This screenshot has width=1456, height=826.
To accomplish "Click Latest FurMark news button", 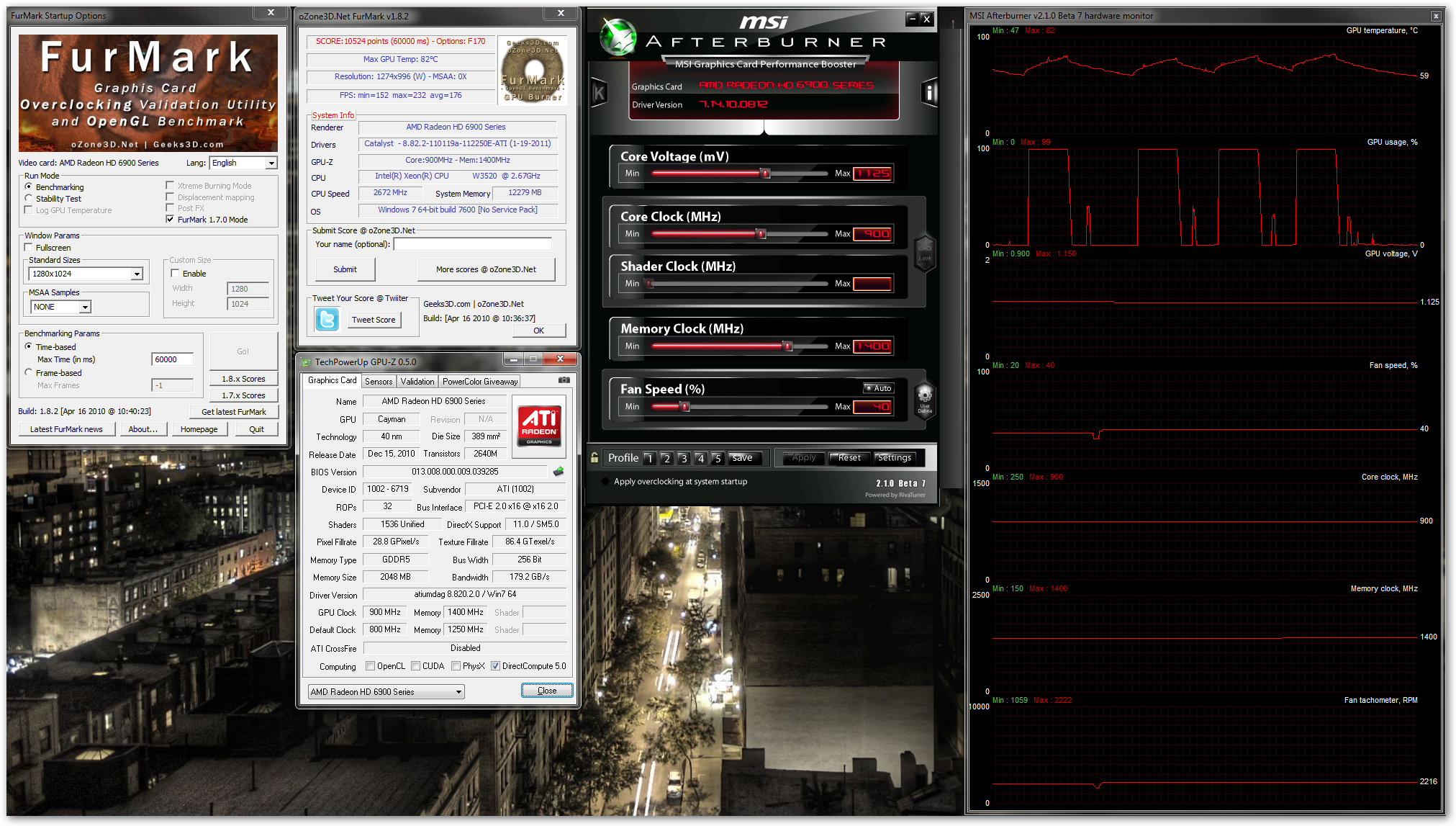I will tap(66, 429).
